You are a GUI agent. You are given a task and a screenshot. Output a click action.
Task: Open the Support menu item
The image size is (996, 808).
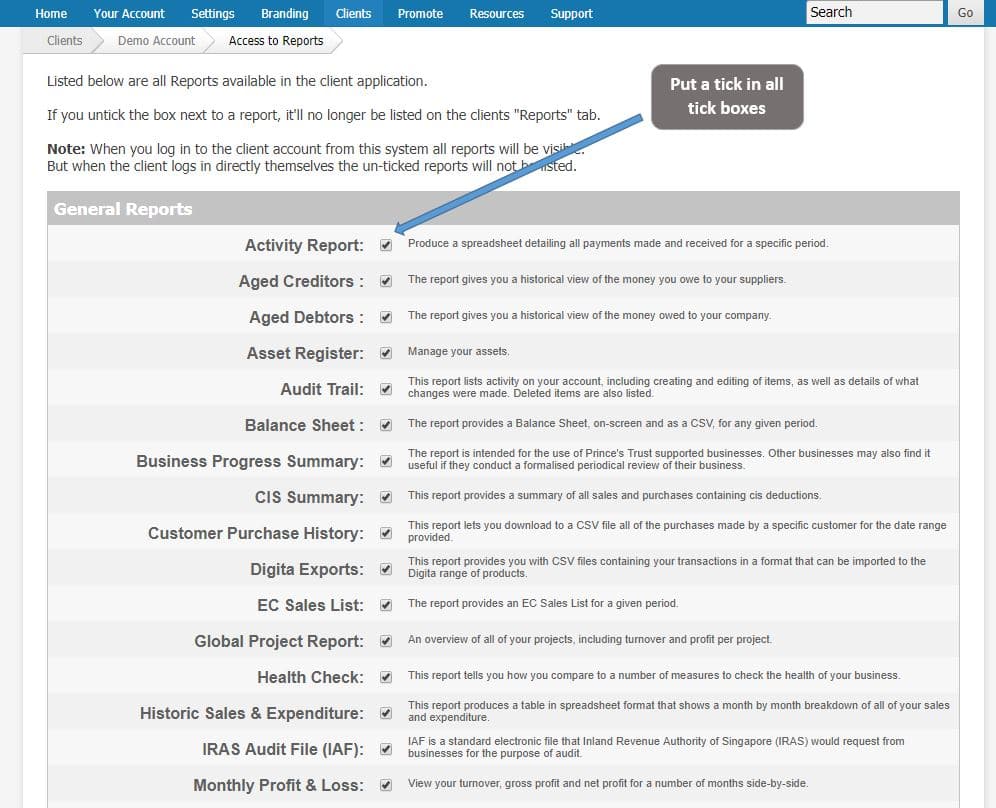pos(571,13)
